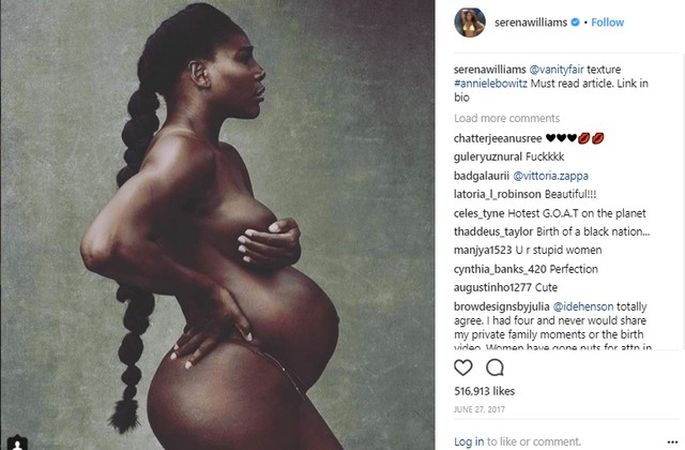View the 516,913 likes list
Screen dimensions: 685x450
tap(484, 391)
